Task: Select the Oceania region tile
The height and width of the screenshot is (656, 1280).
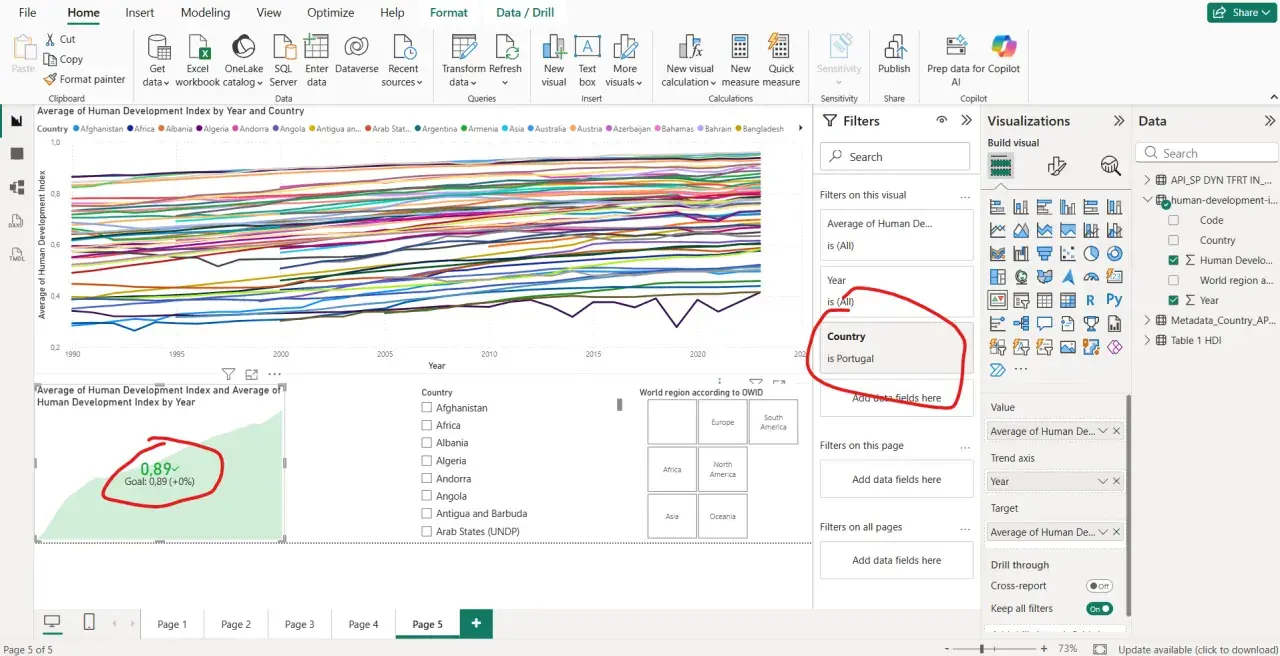Action: click(x=723, y=517)
